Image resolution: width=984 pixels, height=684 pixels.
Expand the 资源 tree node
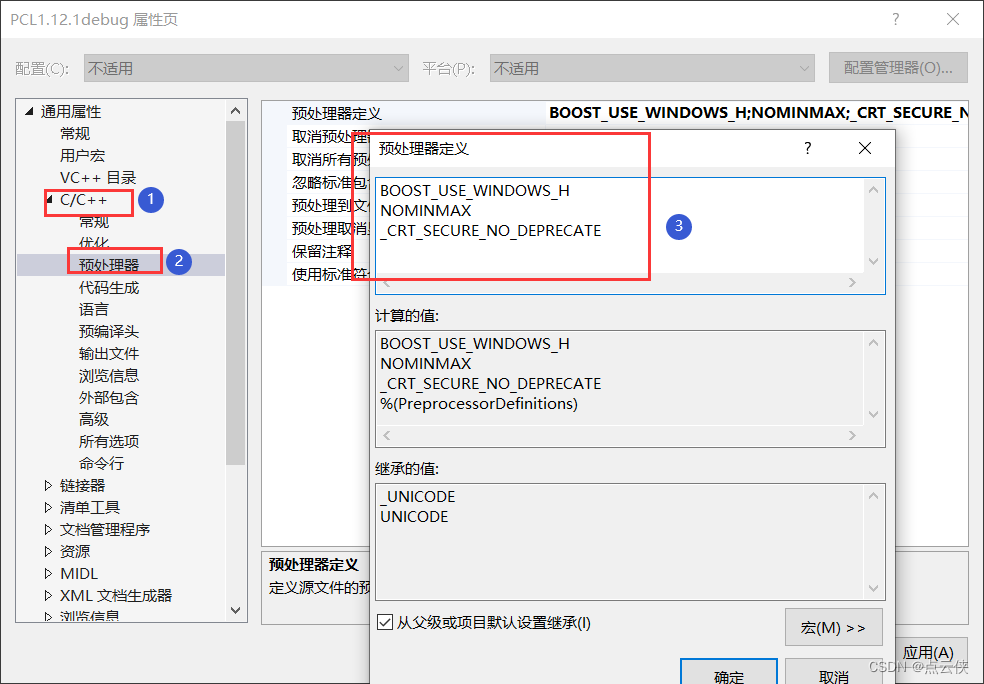pos(48,551)
